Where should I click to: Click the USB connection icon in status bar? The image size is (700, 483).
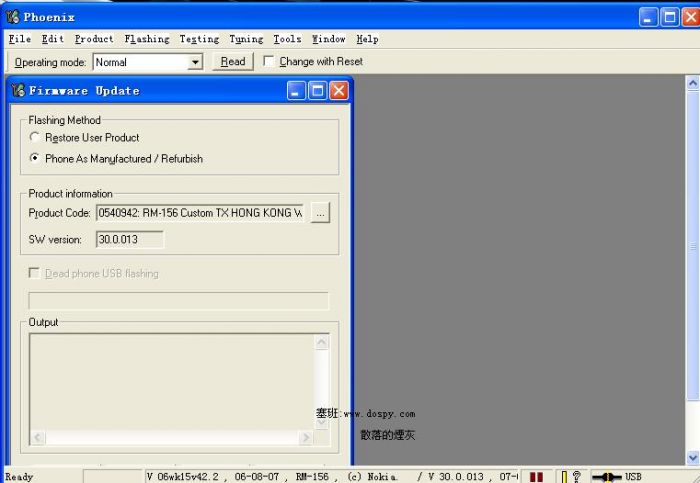[606, 477]
